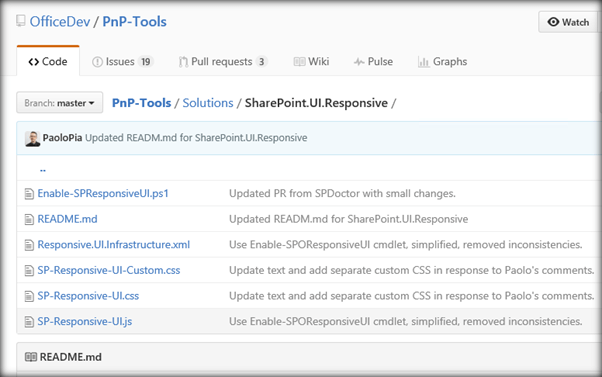The image size is (602, 377).
Task: Click the README.md section header title
Action: [71, 357]
